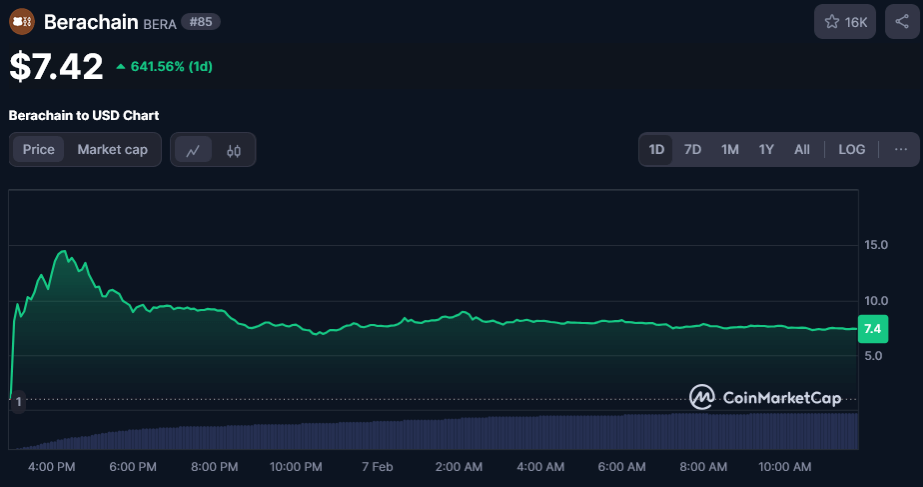923x487 pixels.
Task: View the All time range
Action: coord(802,149)
